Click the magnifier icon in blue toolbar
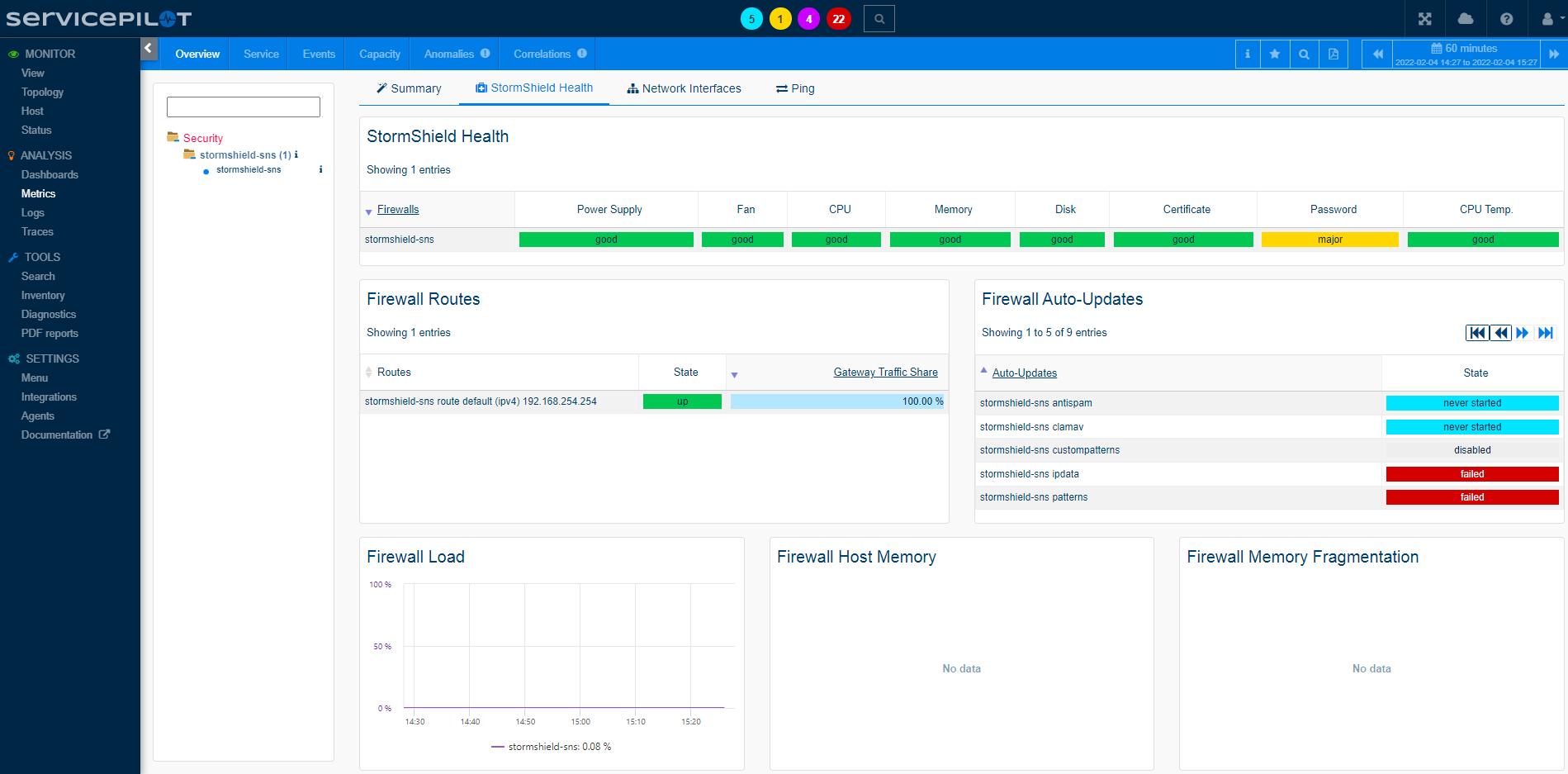1568x774 pixels. click(x=1304, y=55)
